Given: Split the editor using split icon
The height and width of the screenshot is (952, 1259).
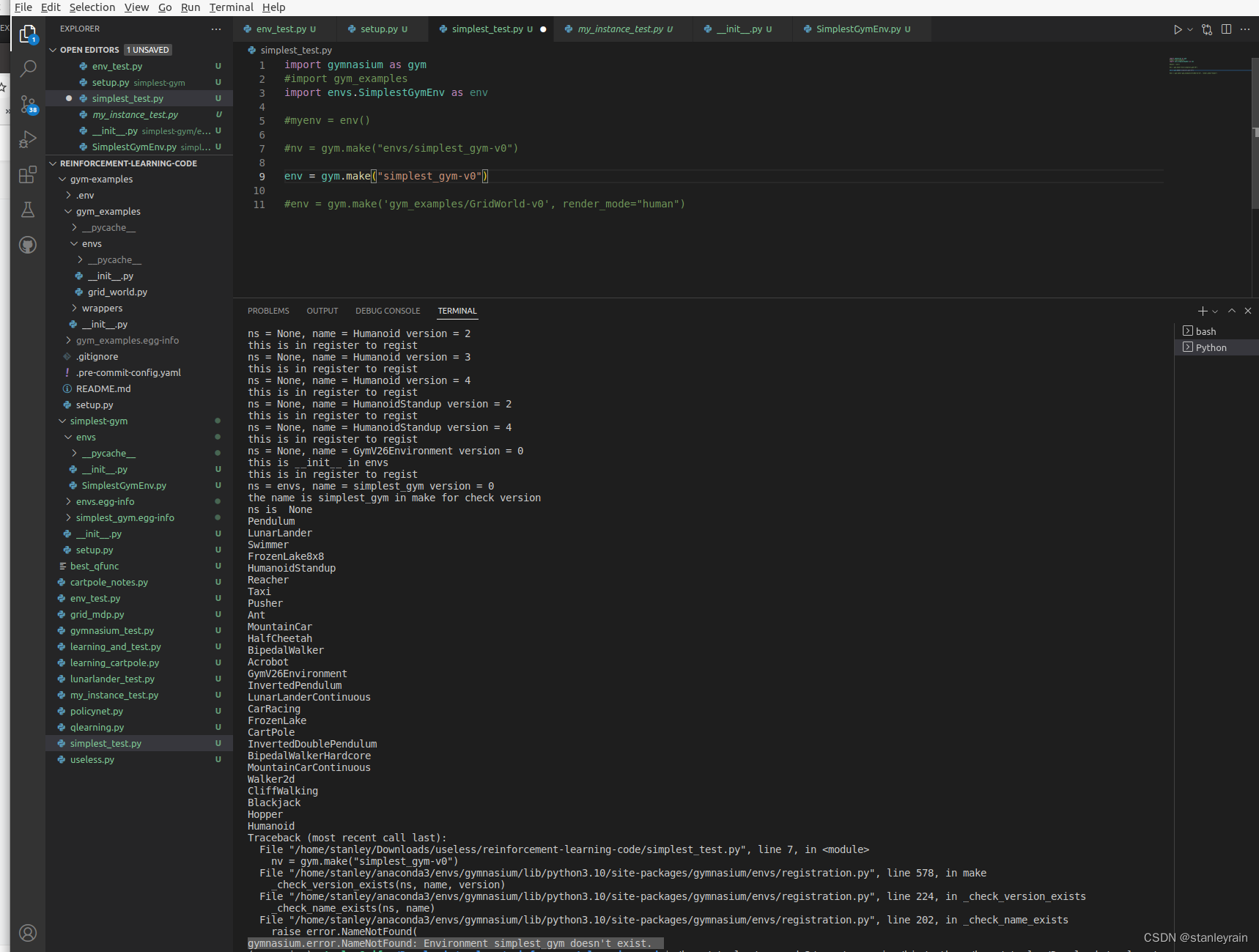Looking at the screenshot, I should (x=1226, y=29).
